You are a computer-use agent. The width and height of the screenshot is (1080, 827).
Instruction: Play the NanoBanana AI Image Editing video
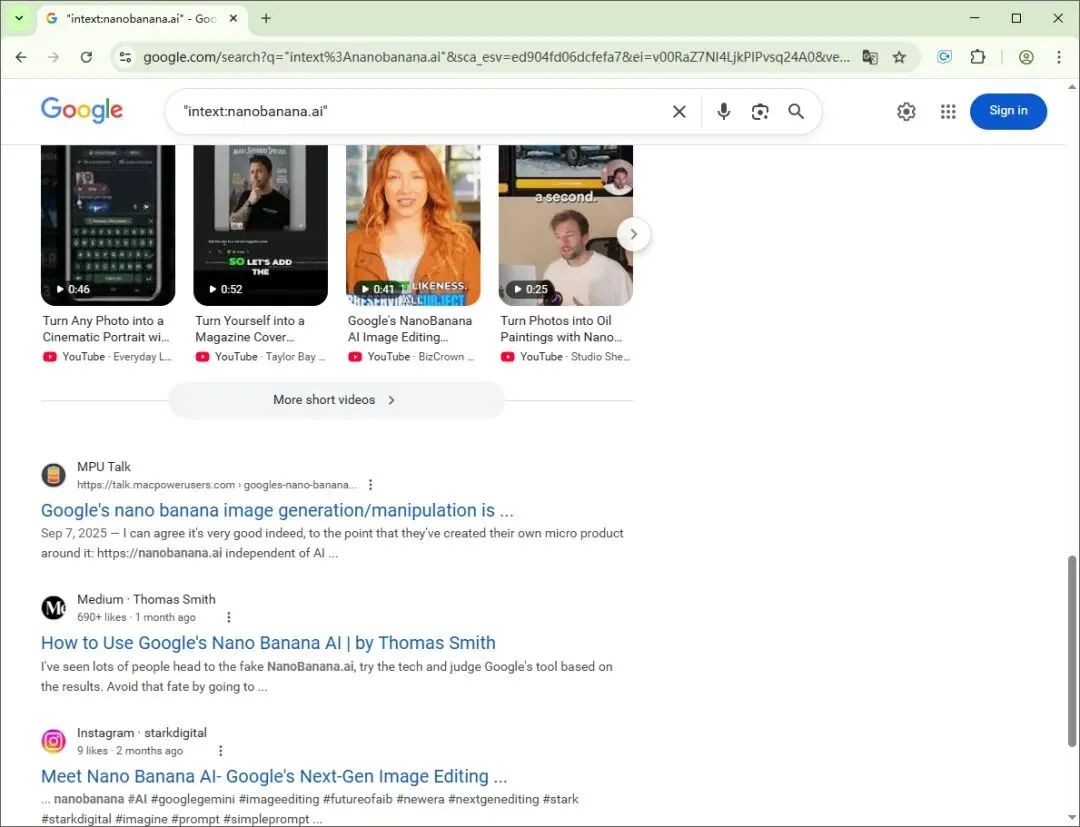pyautogui.click(x=413, y=224)
